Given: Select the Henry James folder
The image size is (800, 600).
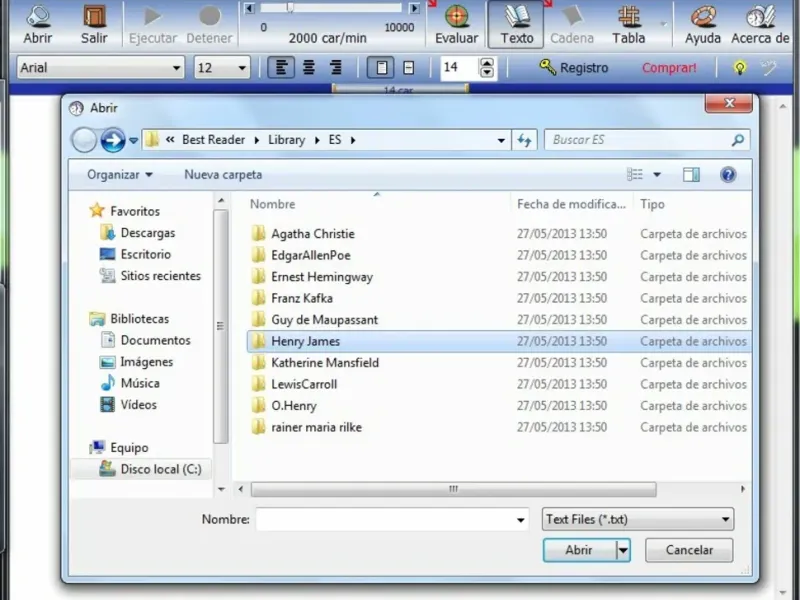Looking at the screenshot, I should click(498, 341).
